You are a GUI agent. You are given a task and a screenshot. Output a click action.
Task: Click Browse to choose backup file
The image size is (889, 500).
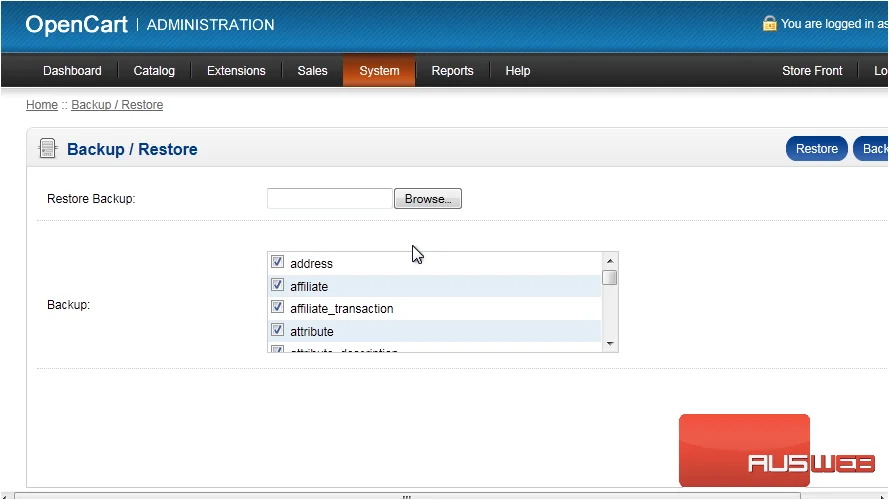click(427, 199)
